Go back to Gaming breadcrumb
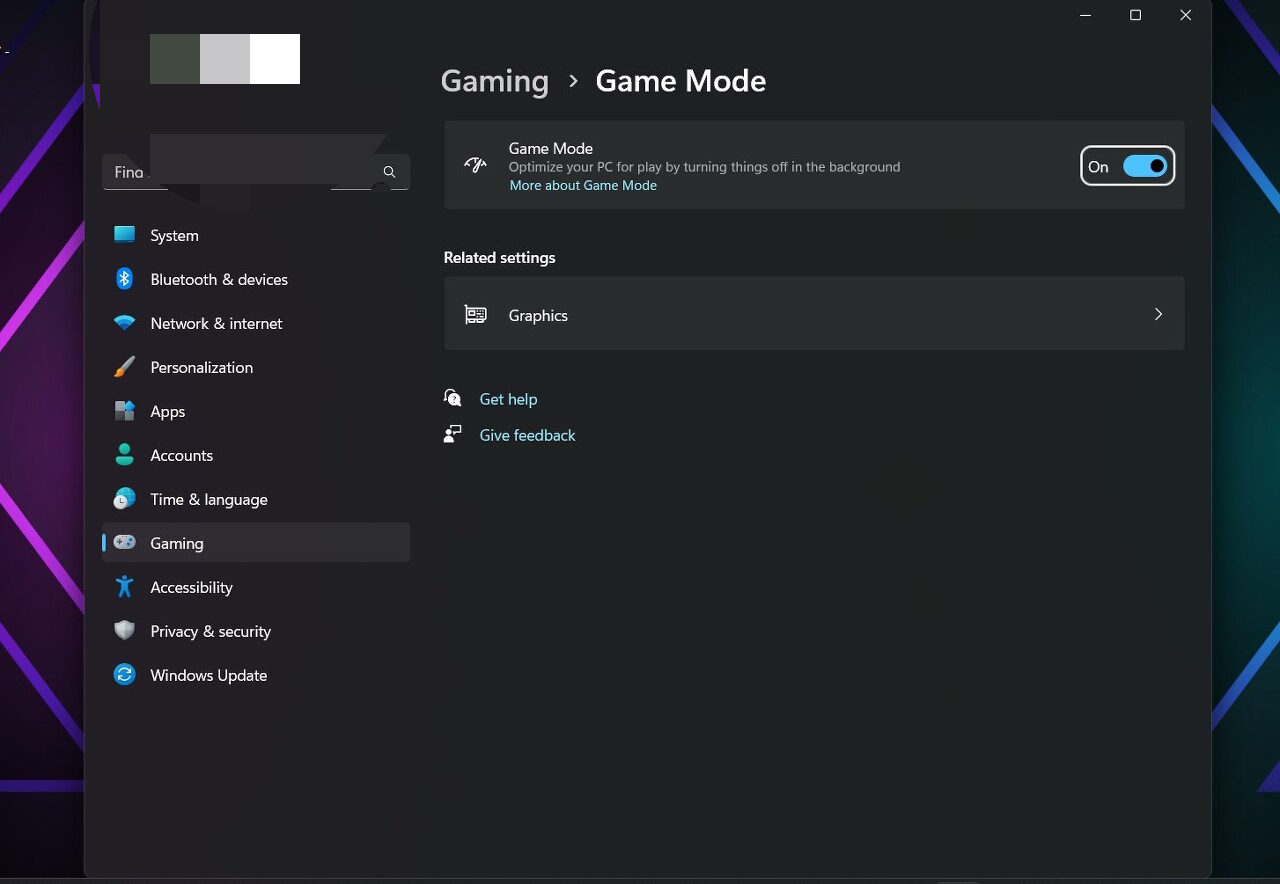The width and height of the screenshot is (1280, 884). 495,81
